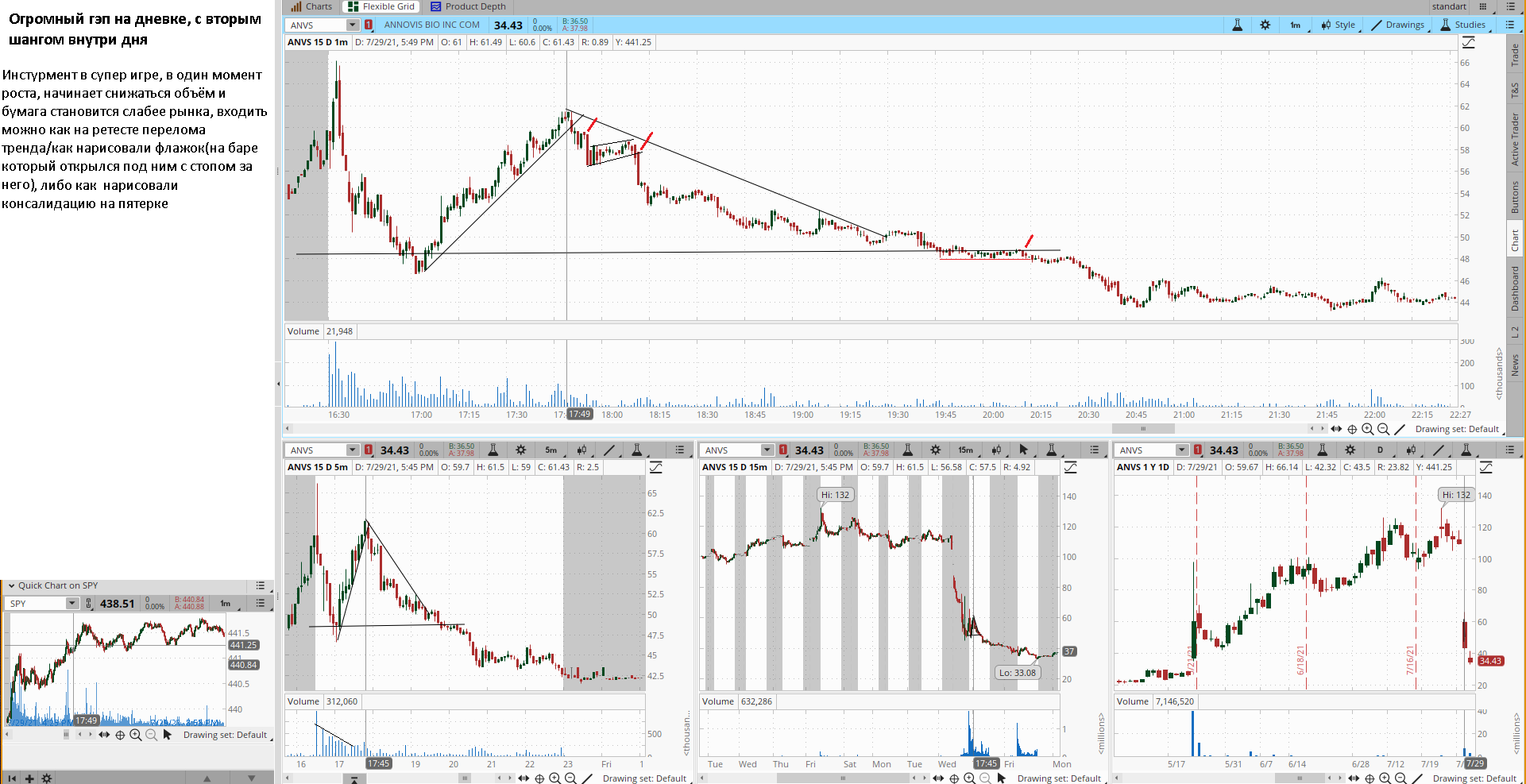Viewport: 1526px width, 784px height.
Task: Click the add gadget plus icon at bottom-left
Action: (29, 778)
